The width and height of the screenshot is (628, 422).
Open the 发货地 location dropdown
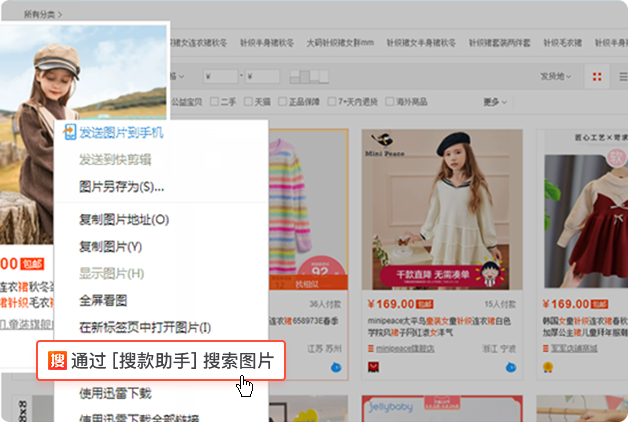[x=556, y=76]
